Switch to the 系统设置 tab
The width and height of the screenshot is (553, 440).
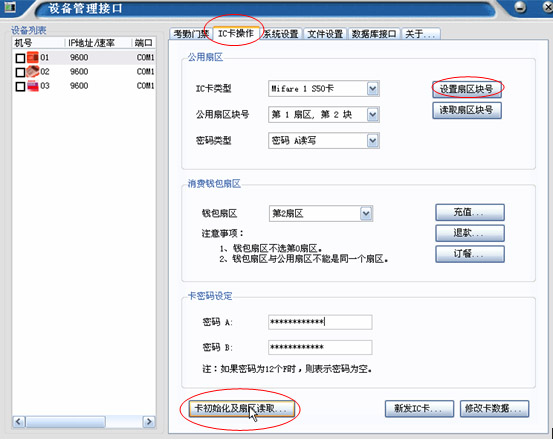[x=281, y=34]
